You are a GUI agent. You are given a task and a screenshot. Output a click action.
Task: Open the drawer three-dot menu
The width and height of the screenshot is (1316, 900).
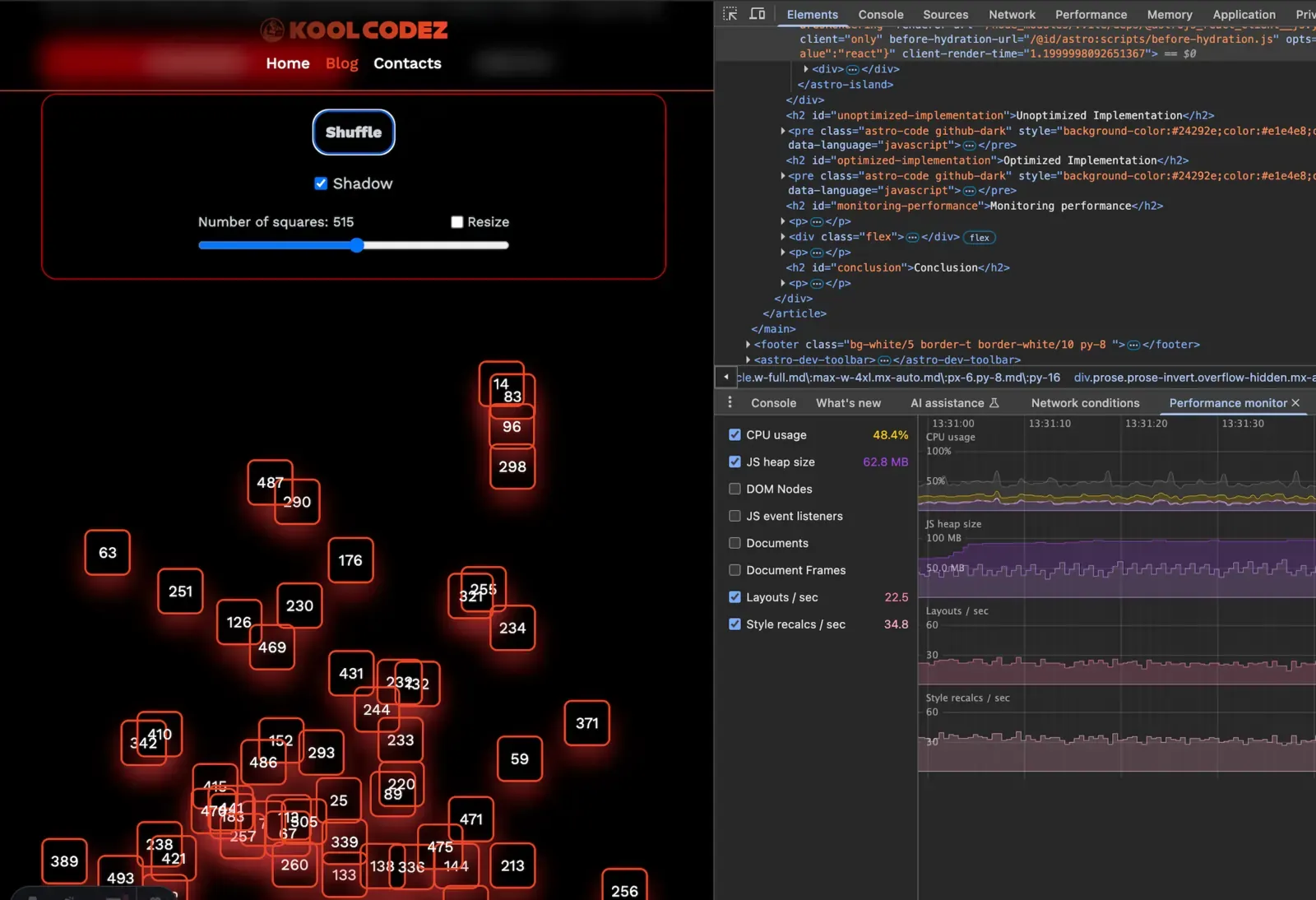coord(730,401)
